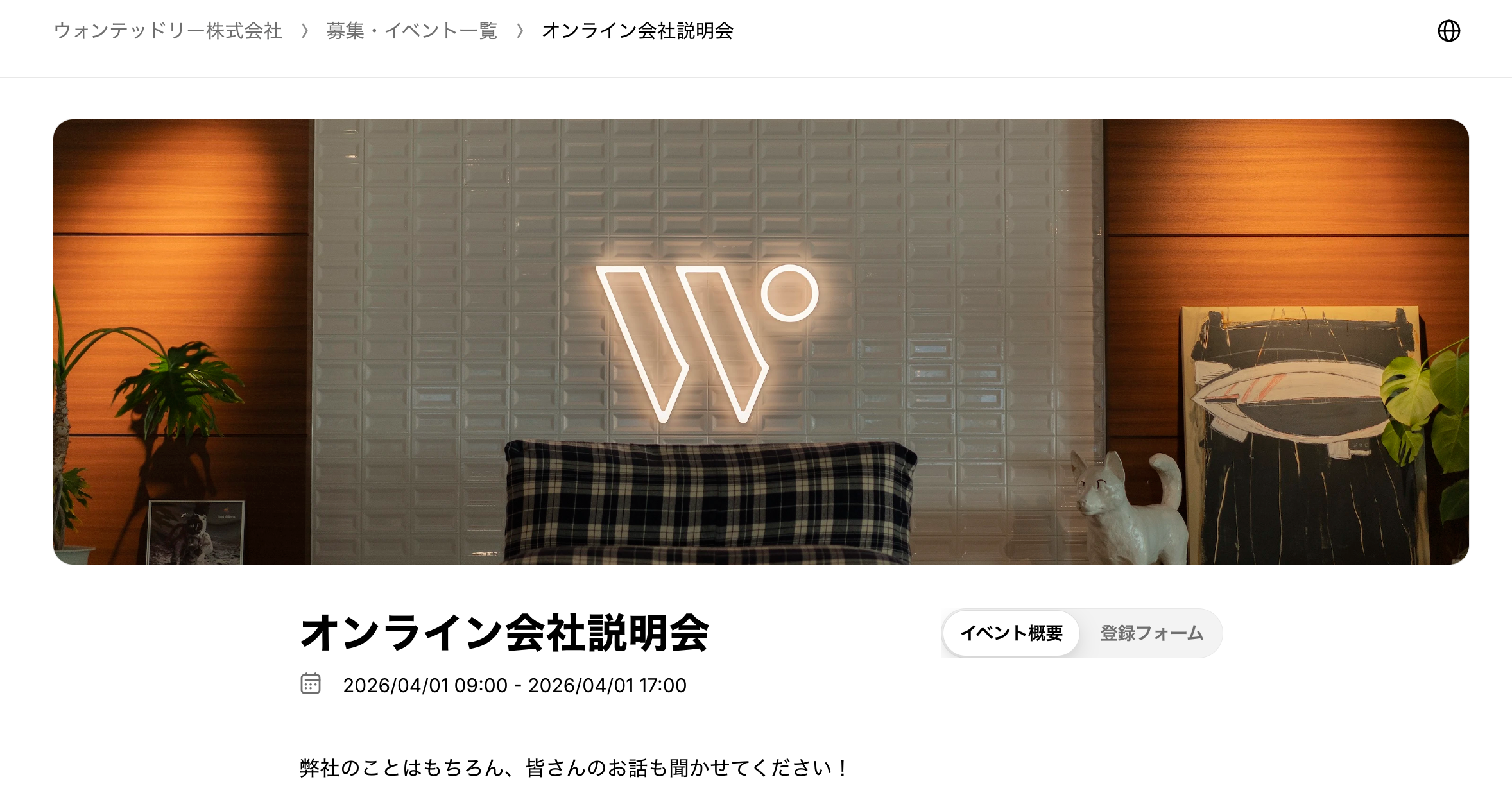
Task: Go to ウォンテッドリー株式会社 breadcrumb link
Action: 168,31
